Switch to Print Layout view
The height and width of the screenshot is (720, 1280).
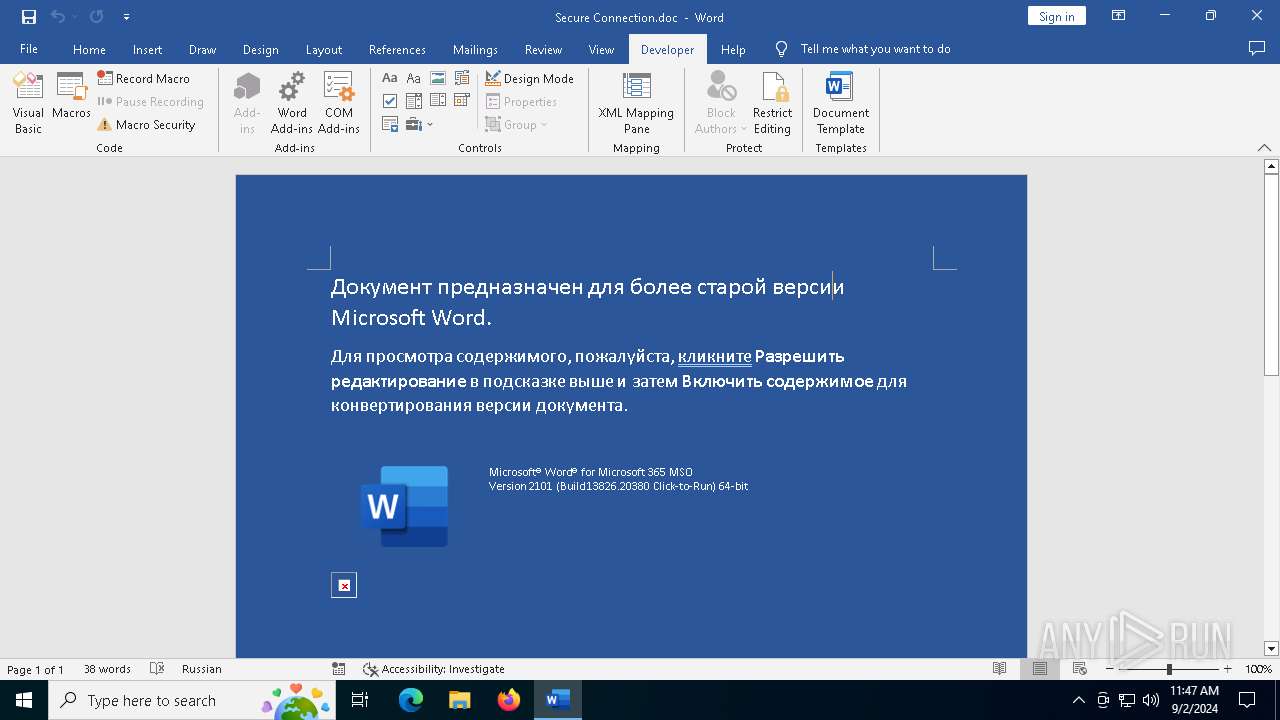click(1040, 669)
